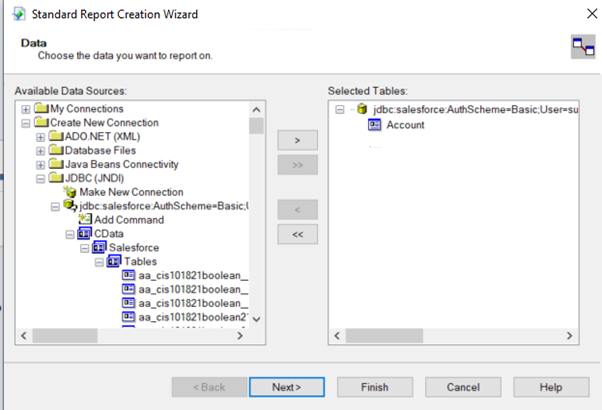The width and height of the screenshot is (602, 410).
Task: Collapse the Create New Connection node
Action: click(25, 122)
